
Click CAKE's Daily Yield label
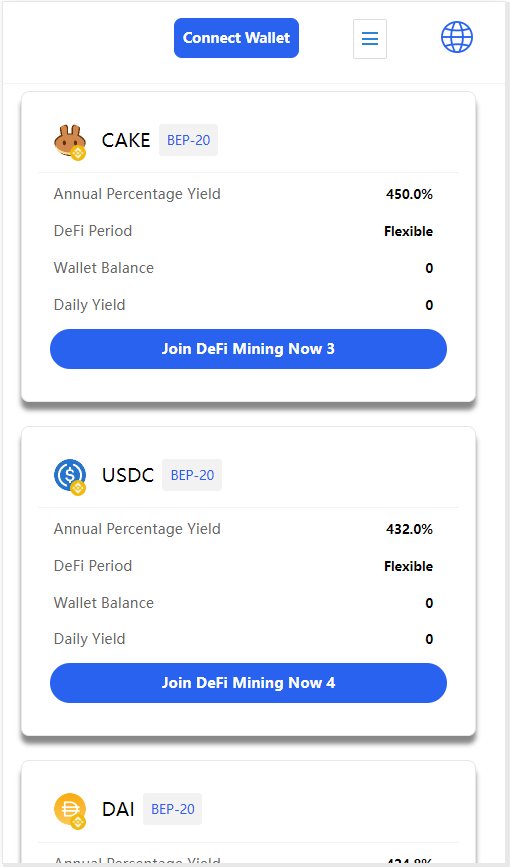point(89,305)
